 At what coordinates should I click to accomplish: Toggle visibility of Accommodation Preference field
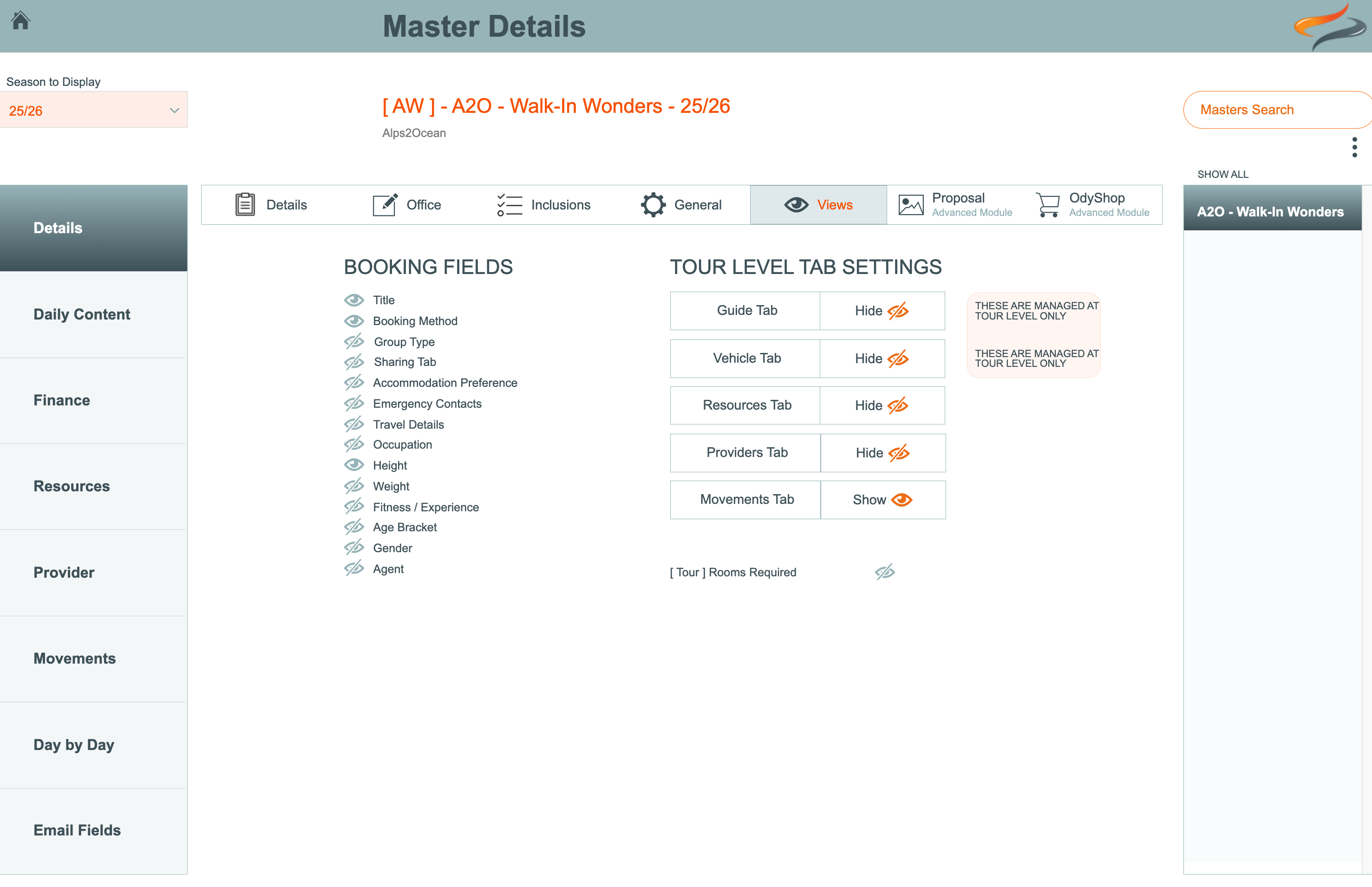(354, 383)
